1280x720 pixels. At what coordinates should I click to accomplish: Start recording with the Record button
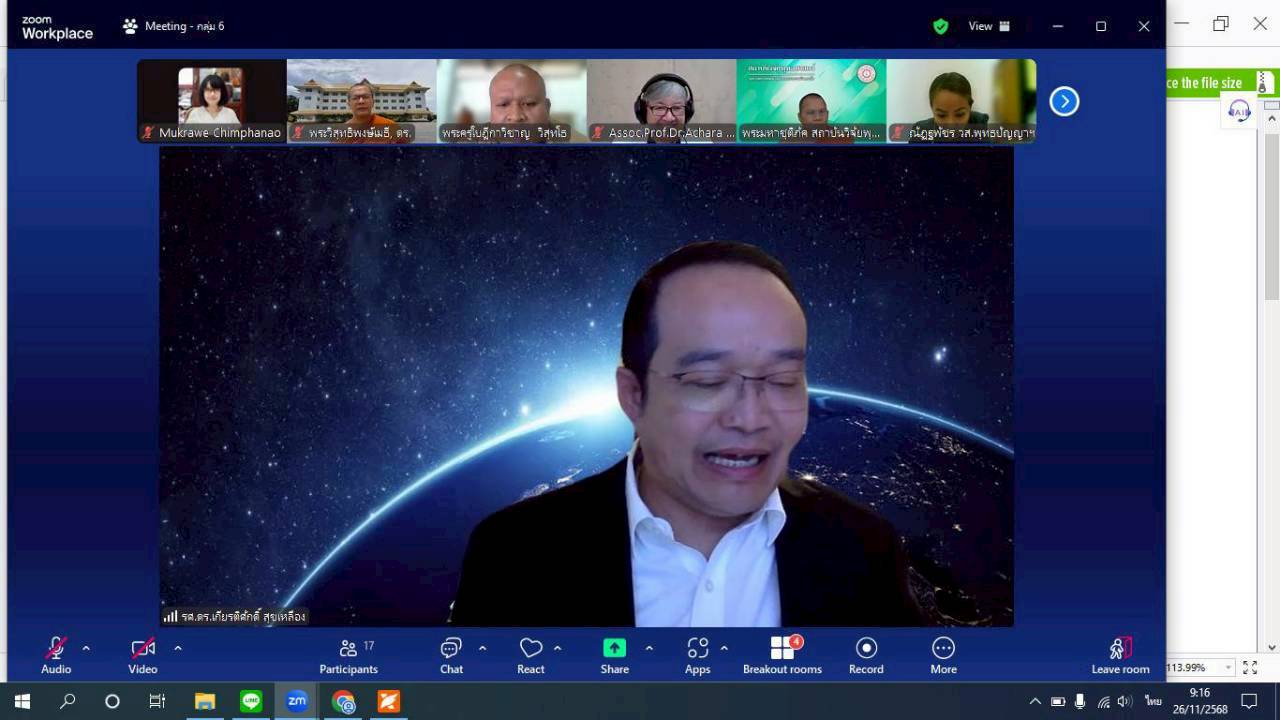point(866,656)
